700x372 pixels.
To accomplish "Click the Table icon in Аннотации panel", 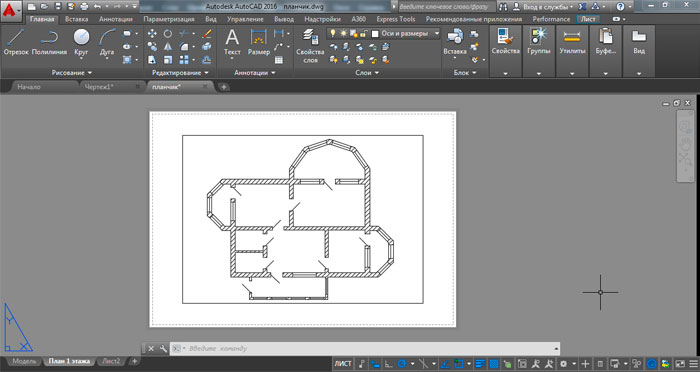I will [x=279, y=60].
